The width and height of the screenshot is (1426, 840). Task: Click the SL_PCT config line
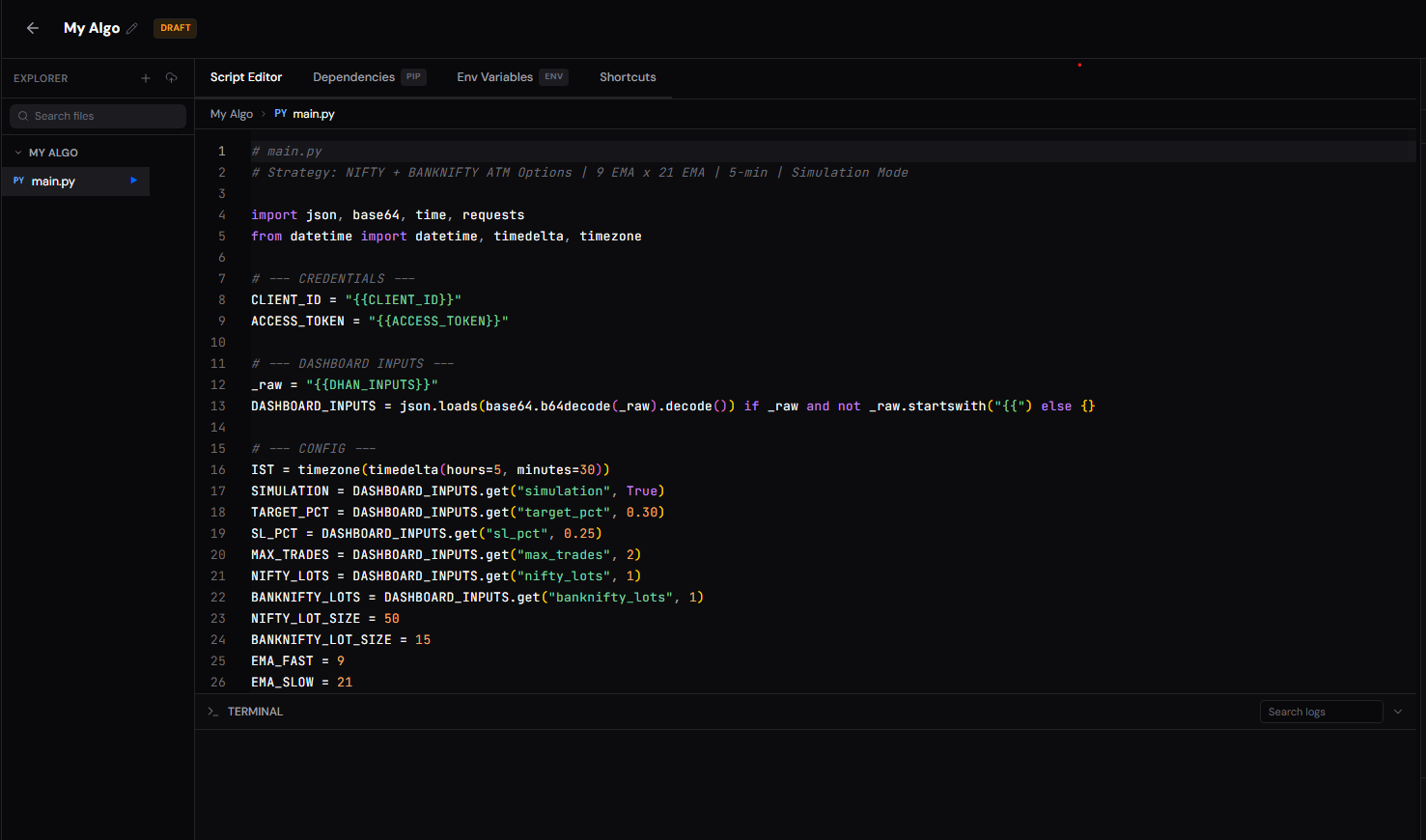(x=427, y=534)
